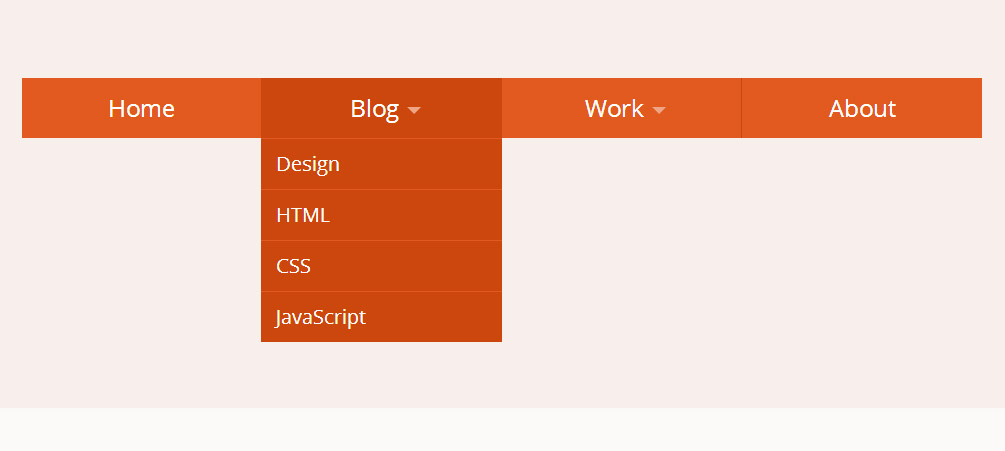
Task: Visit the About page link
Action: pos(862,109)
